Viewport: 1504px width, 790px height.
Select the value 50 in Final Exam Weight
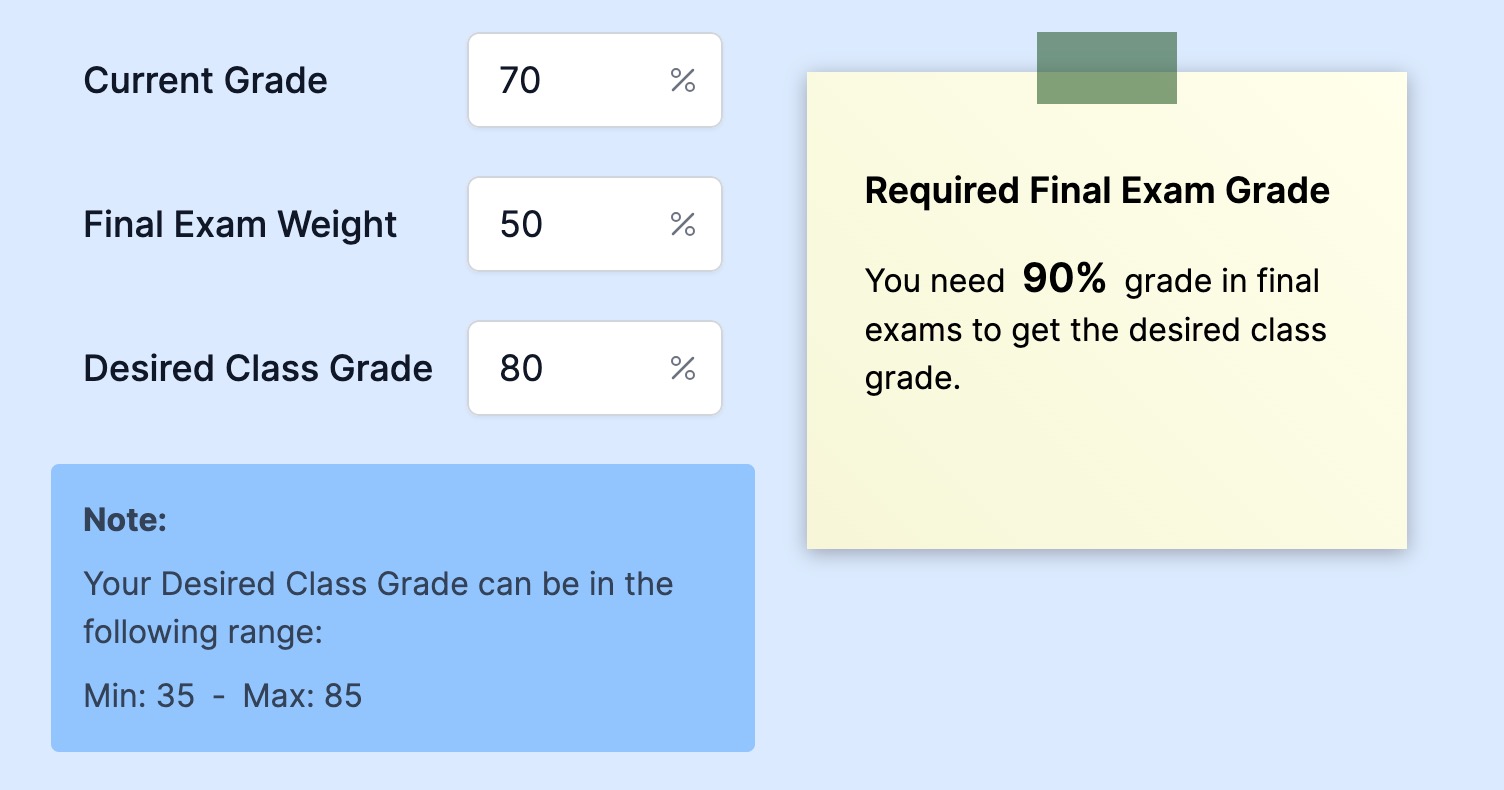click(x=521, y=224)
